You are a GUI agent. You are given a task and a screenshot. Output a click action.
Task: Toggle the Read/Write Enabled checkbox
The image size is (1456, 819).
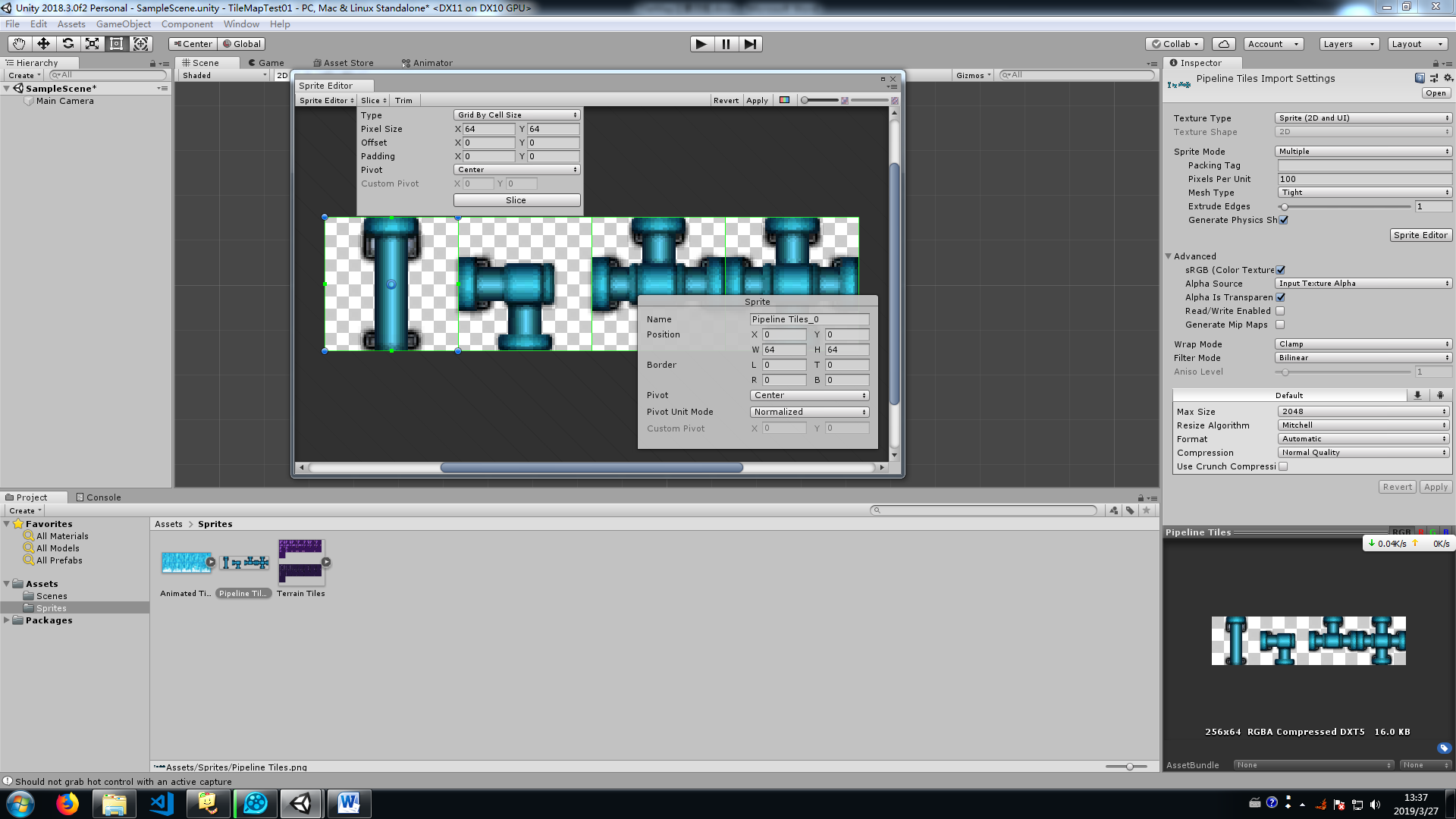tap(1280, 311)
